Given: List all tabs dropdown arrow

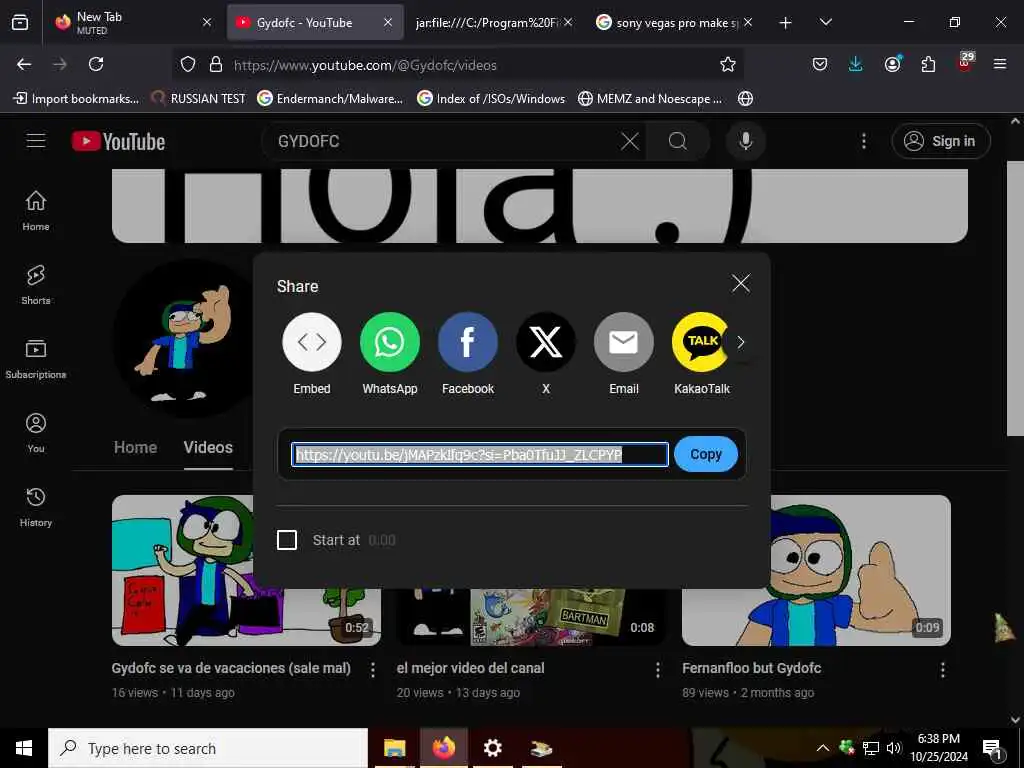Looking at the screenshot, I should point(825,22).
